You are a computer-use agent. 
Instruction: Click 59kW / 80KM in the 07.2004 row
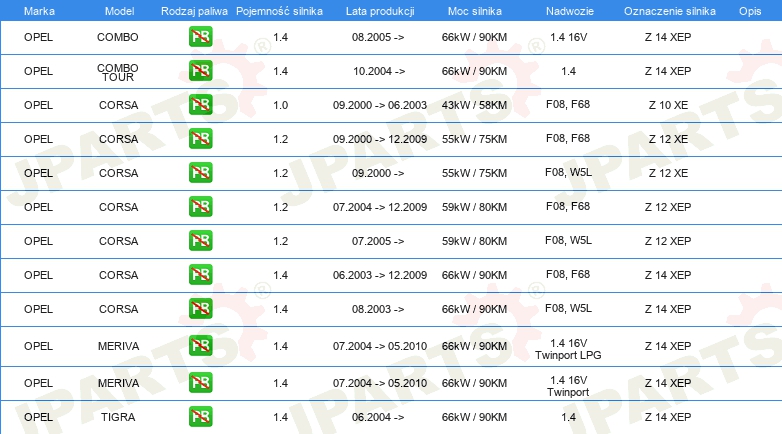pos(474,207)
